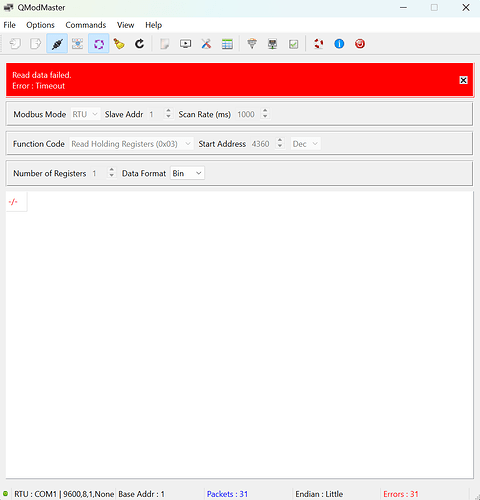Click the red Exit power icon
The width and height of the screenshot is (480, 500).
(360, 44)
